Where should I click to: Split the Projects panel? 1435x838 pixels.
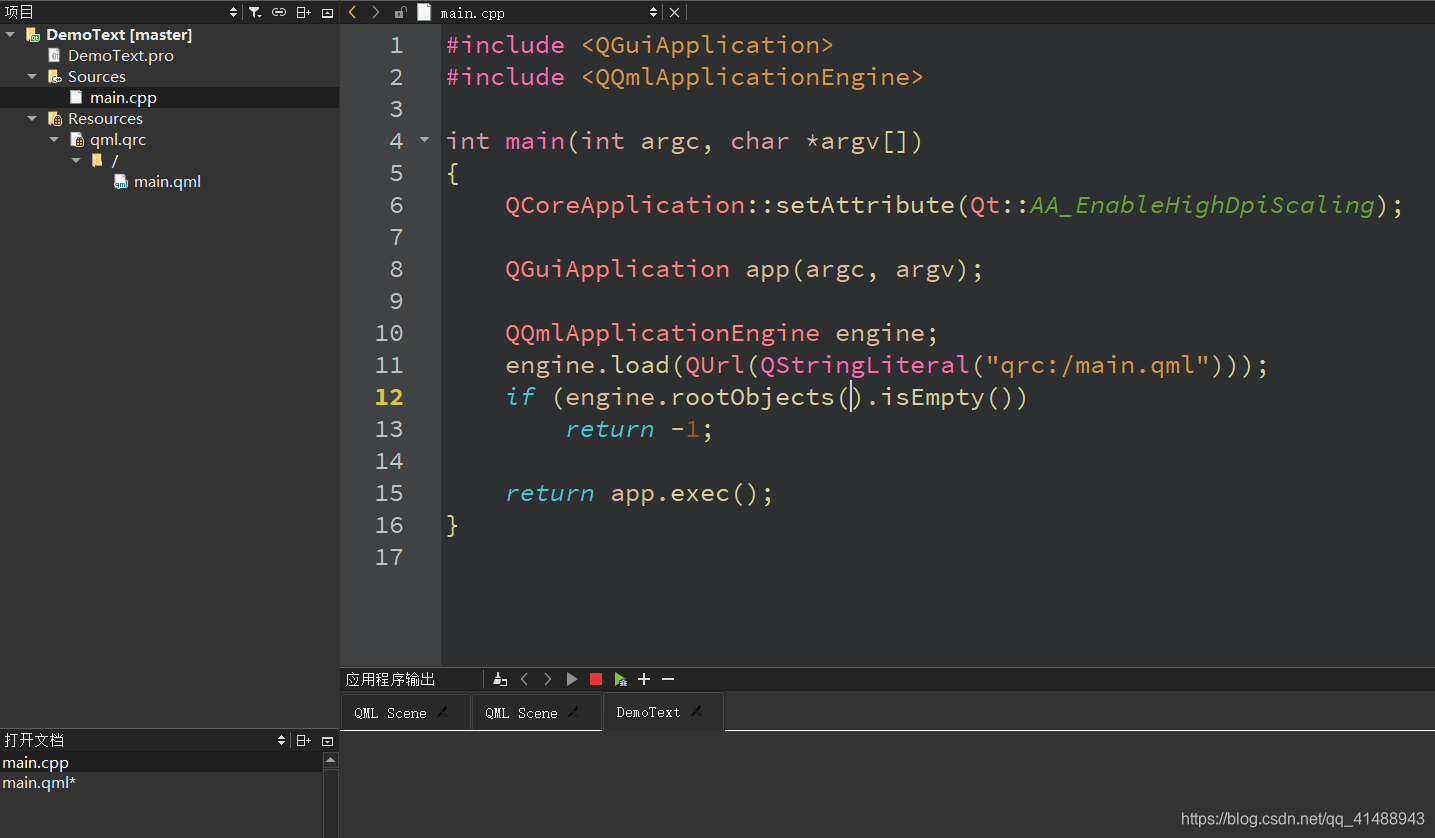[303, 12]
